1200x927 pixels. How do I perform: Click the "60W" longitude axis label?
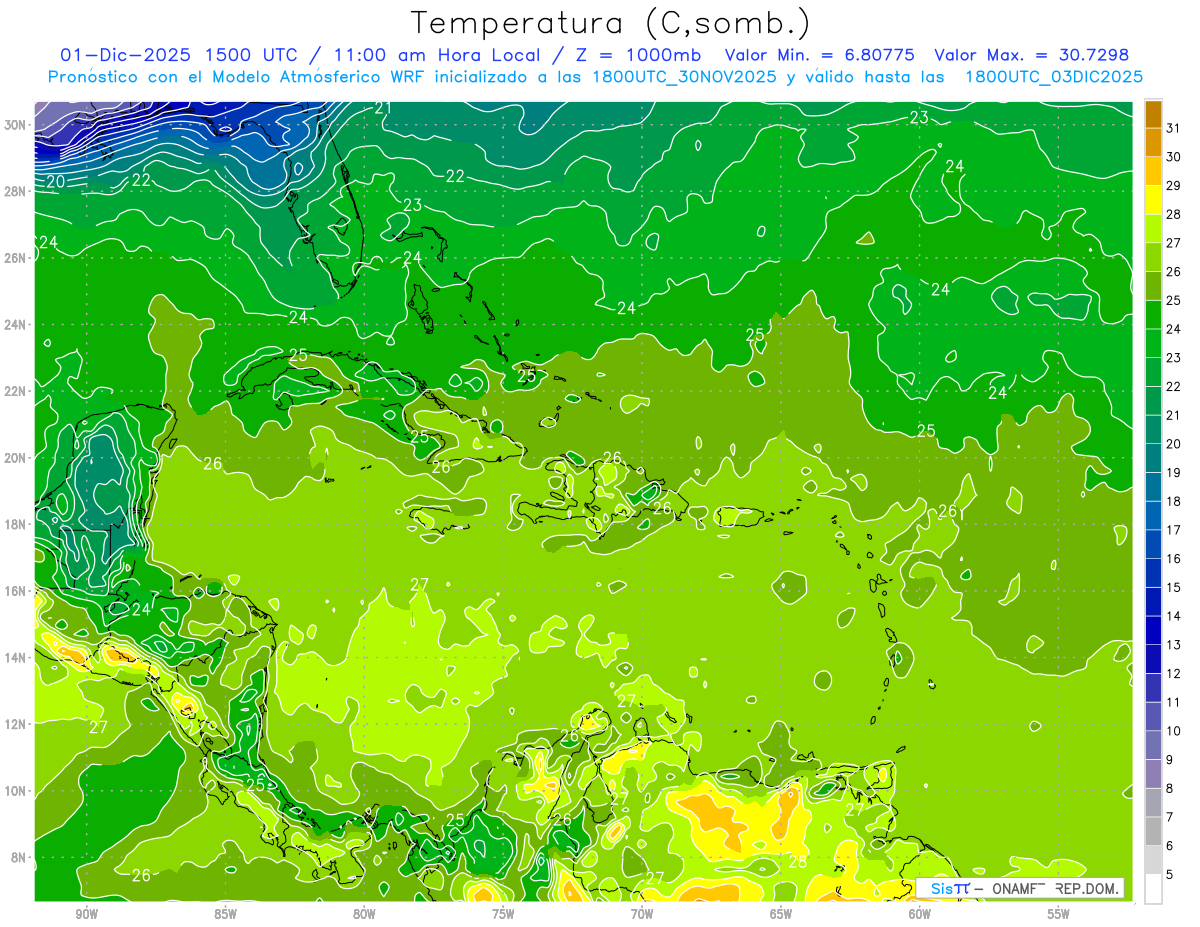920,914
